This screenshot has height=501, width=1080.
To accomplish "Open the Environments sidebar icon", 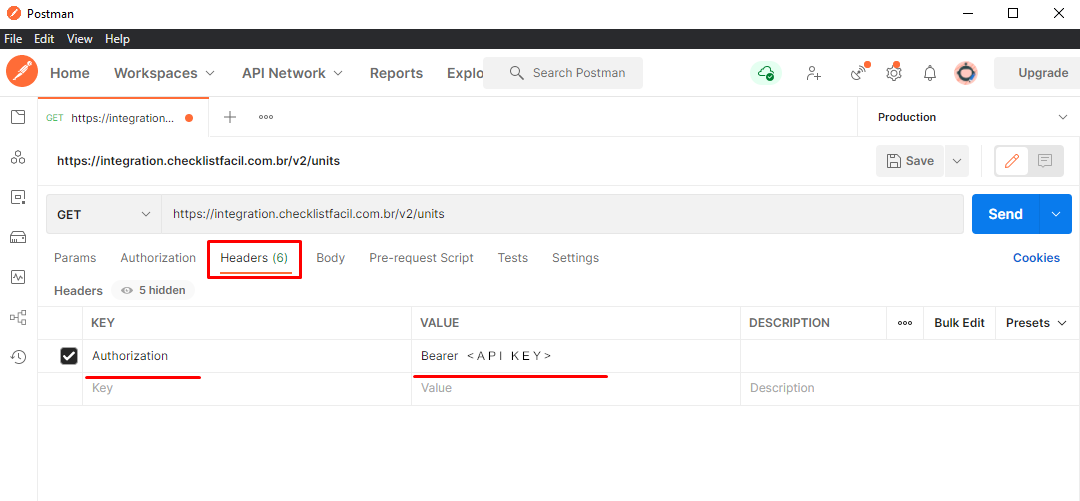I will click(18, 197).
